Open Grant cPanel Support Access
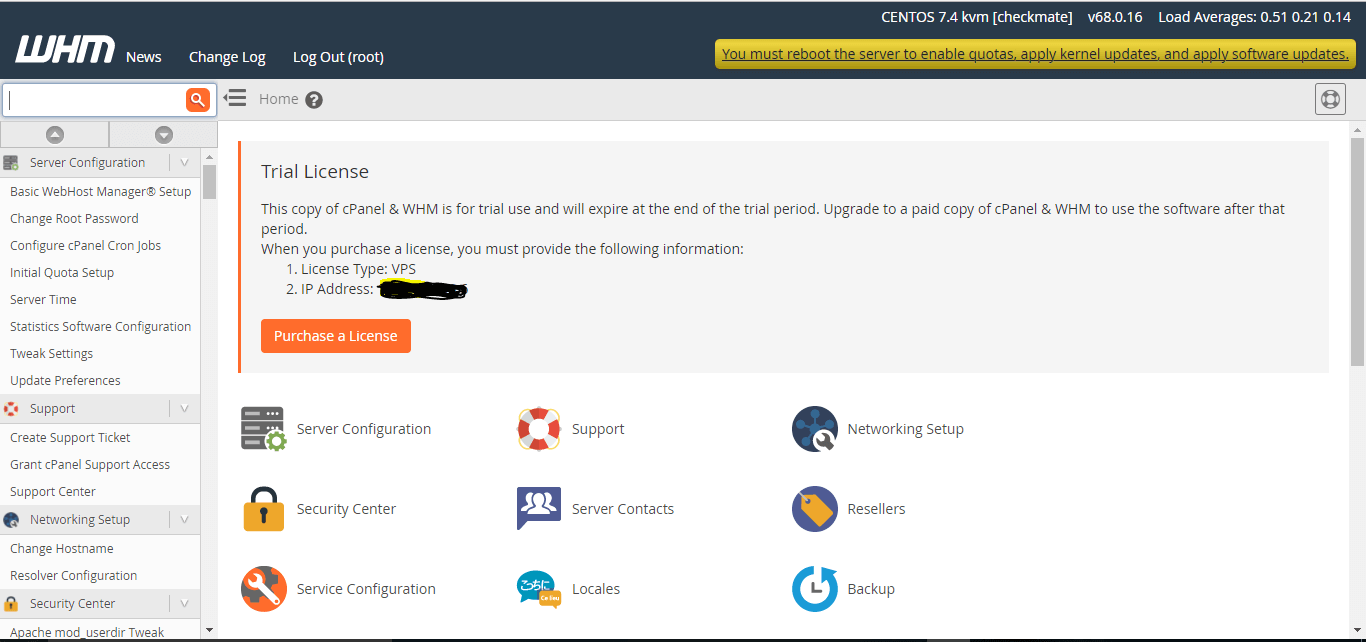The height and width of the screenshot is (642, 1366). (x=90, y=464)
